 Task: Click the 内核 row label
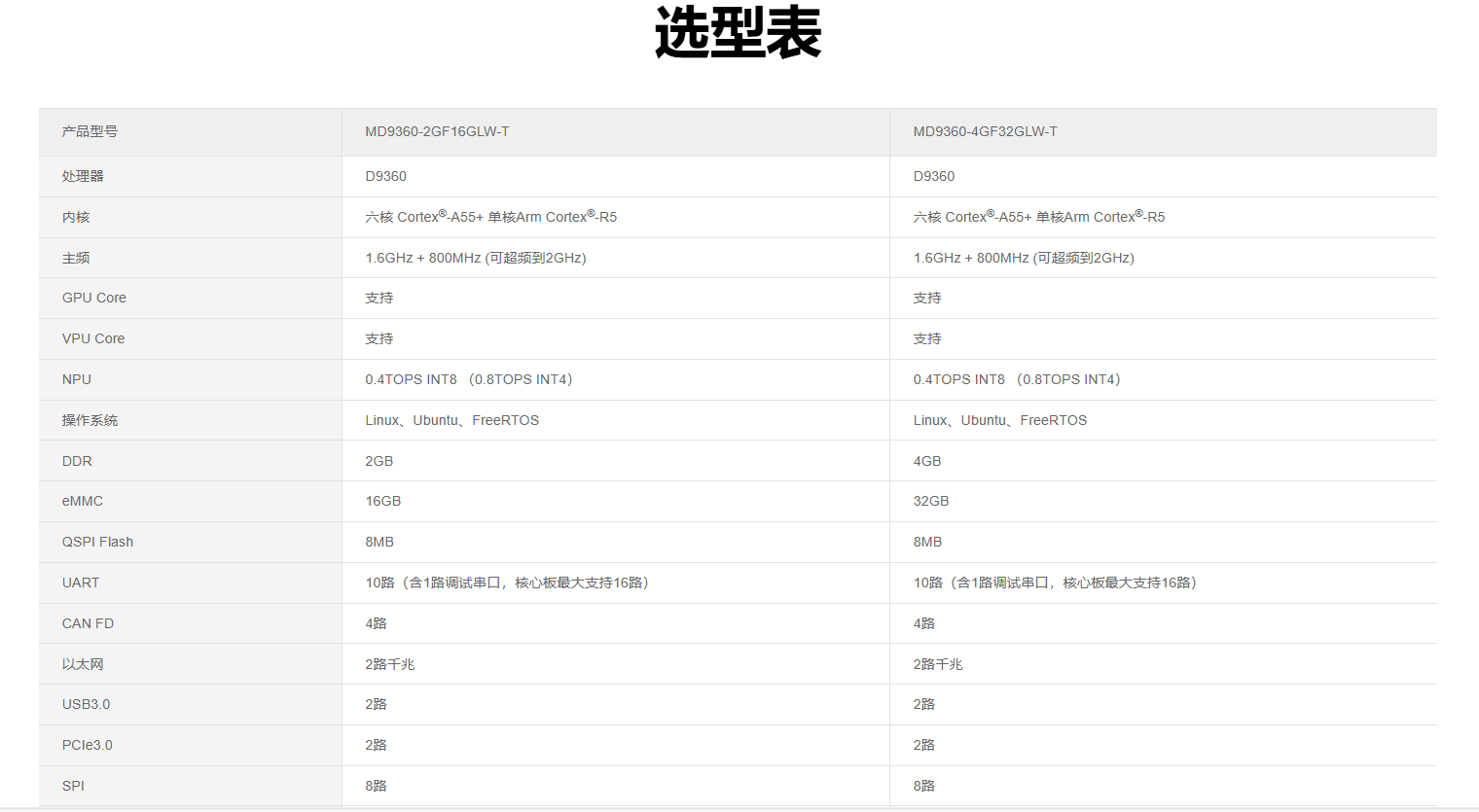tap(76, 217)
